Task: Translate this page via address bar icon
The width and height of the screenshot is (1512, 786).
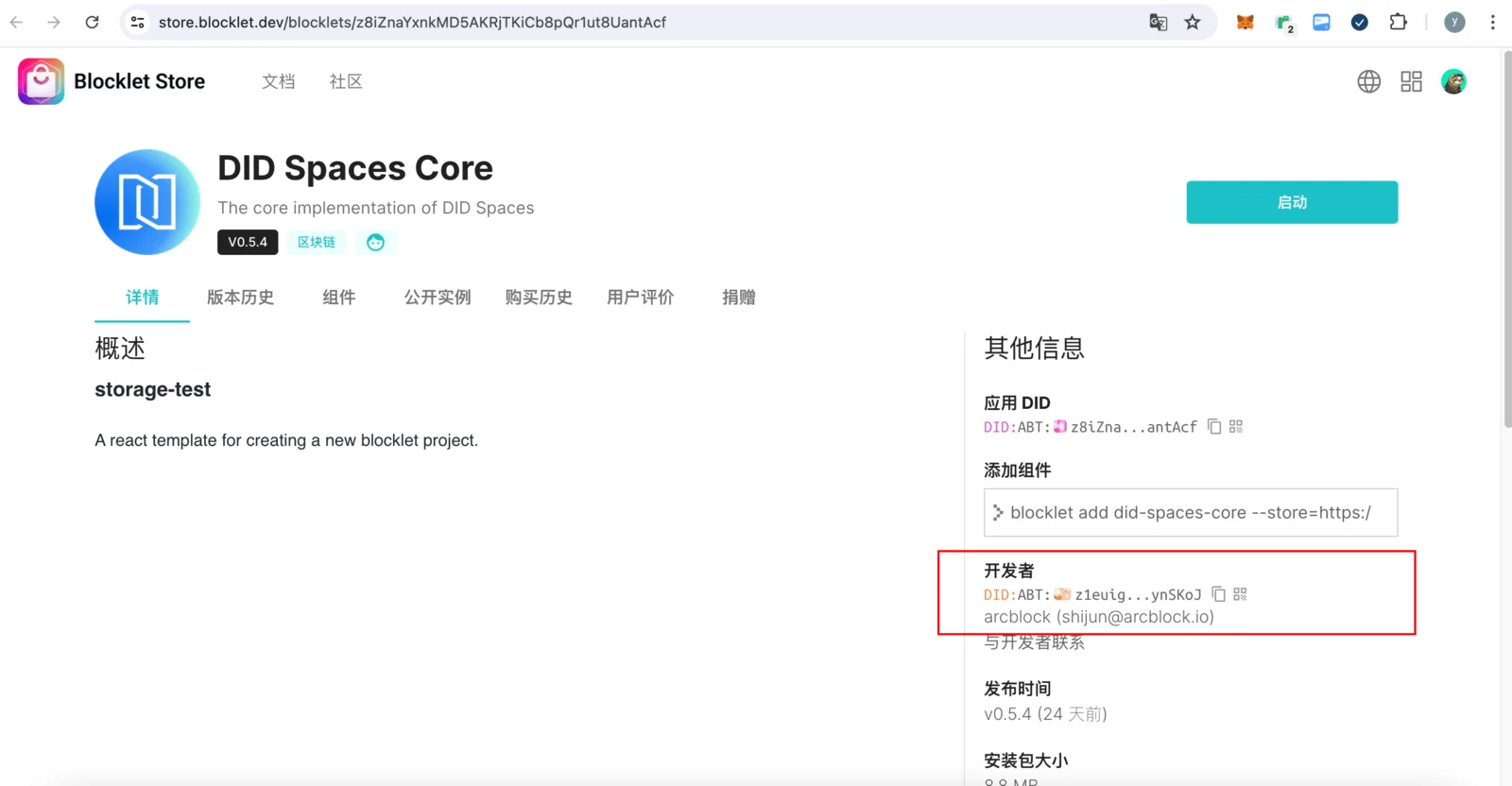Action: (1159, 22)
